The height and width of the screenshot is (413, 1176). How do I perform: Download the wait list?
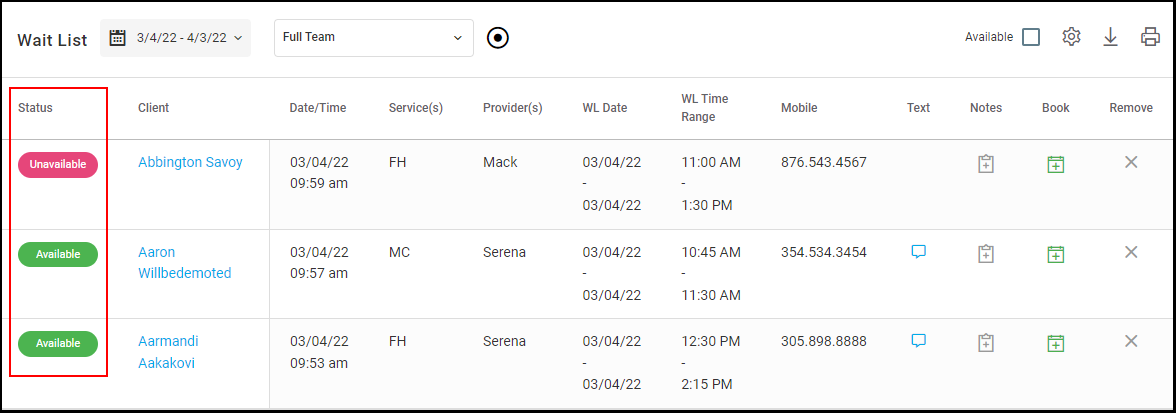[x=1110, y=37]
